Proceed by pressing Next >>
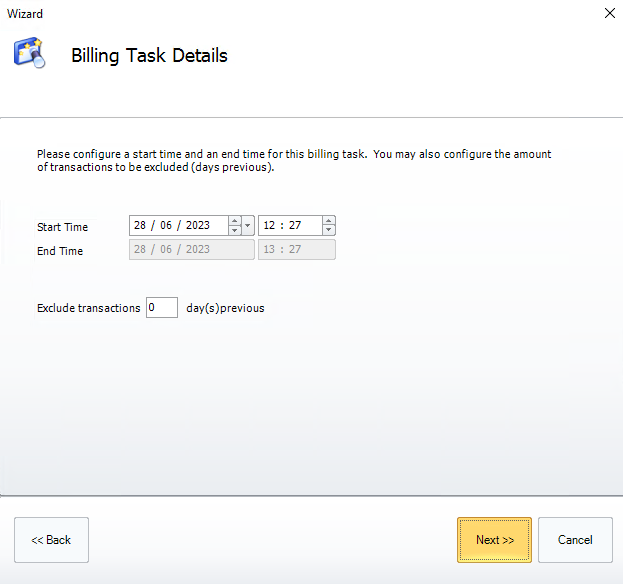The height and width of the screenshot is (584, 623). (494, 540)
